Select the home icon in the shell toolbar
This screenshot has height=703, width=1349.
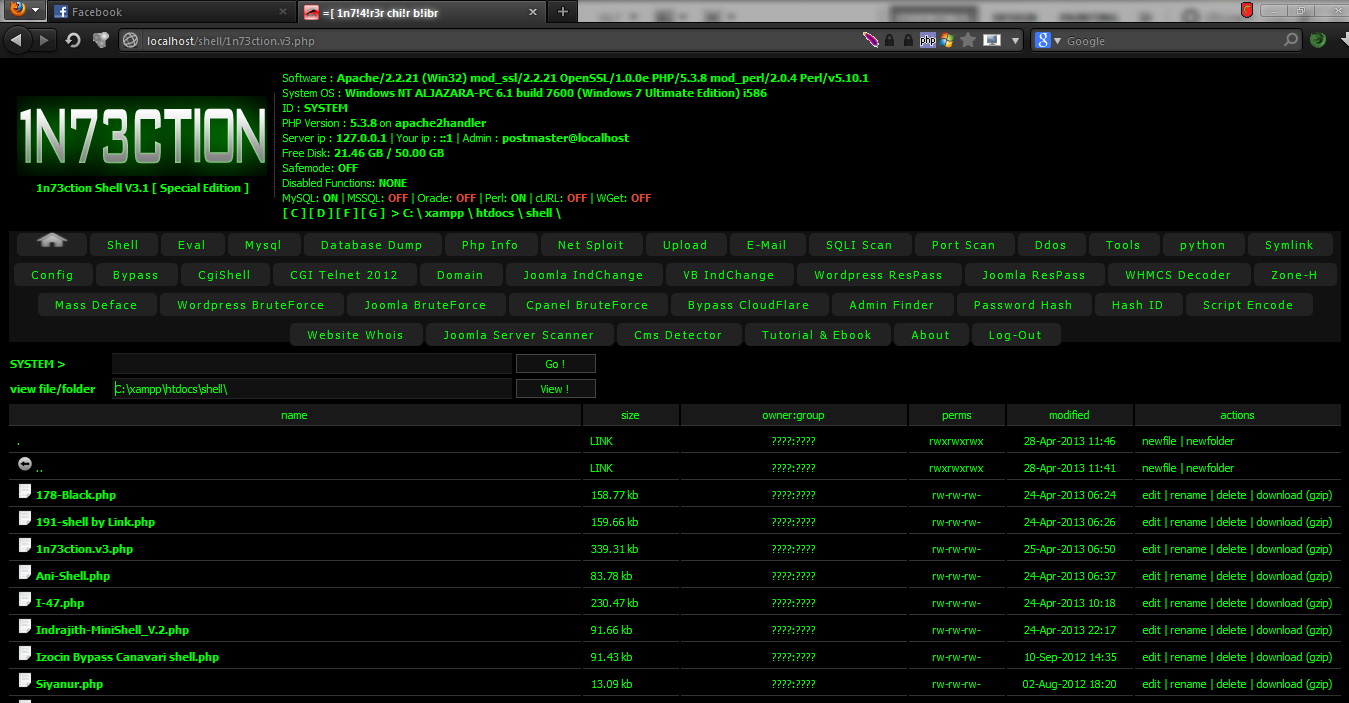[x=50, y=243]
